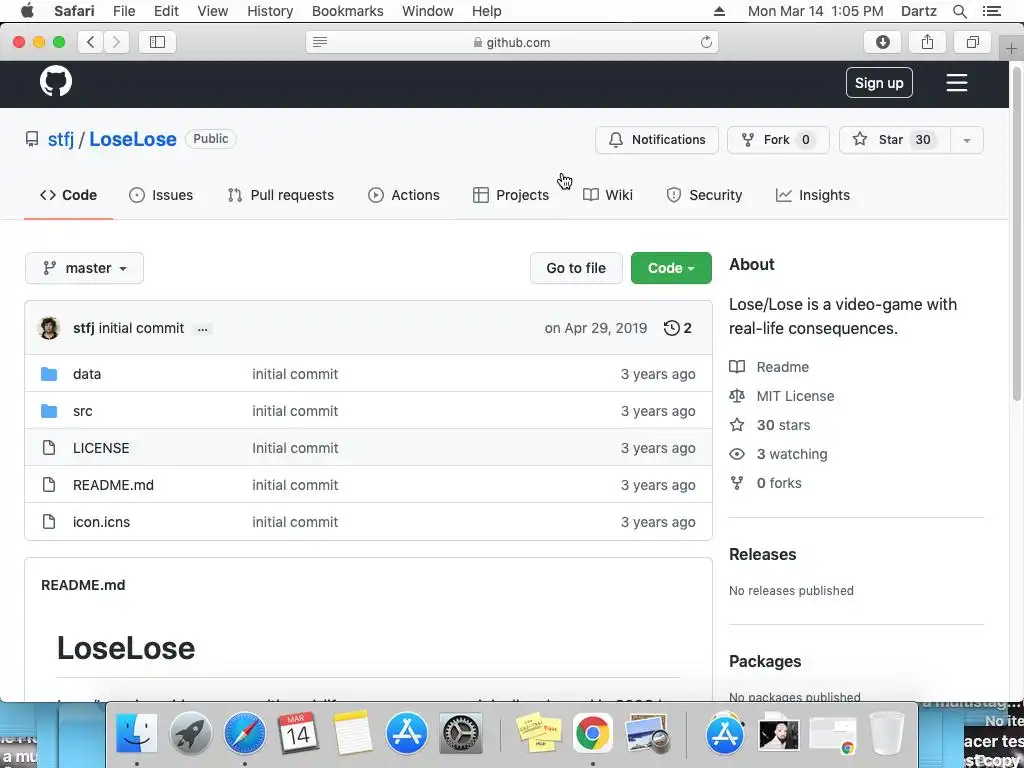Screen dimensions: 1024x768
Task: View the 30 stars link
Action: point(783,425)
